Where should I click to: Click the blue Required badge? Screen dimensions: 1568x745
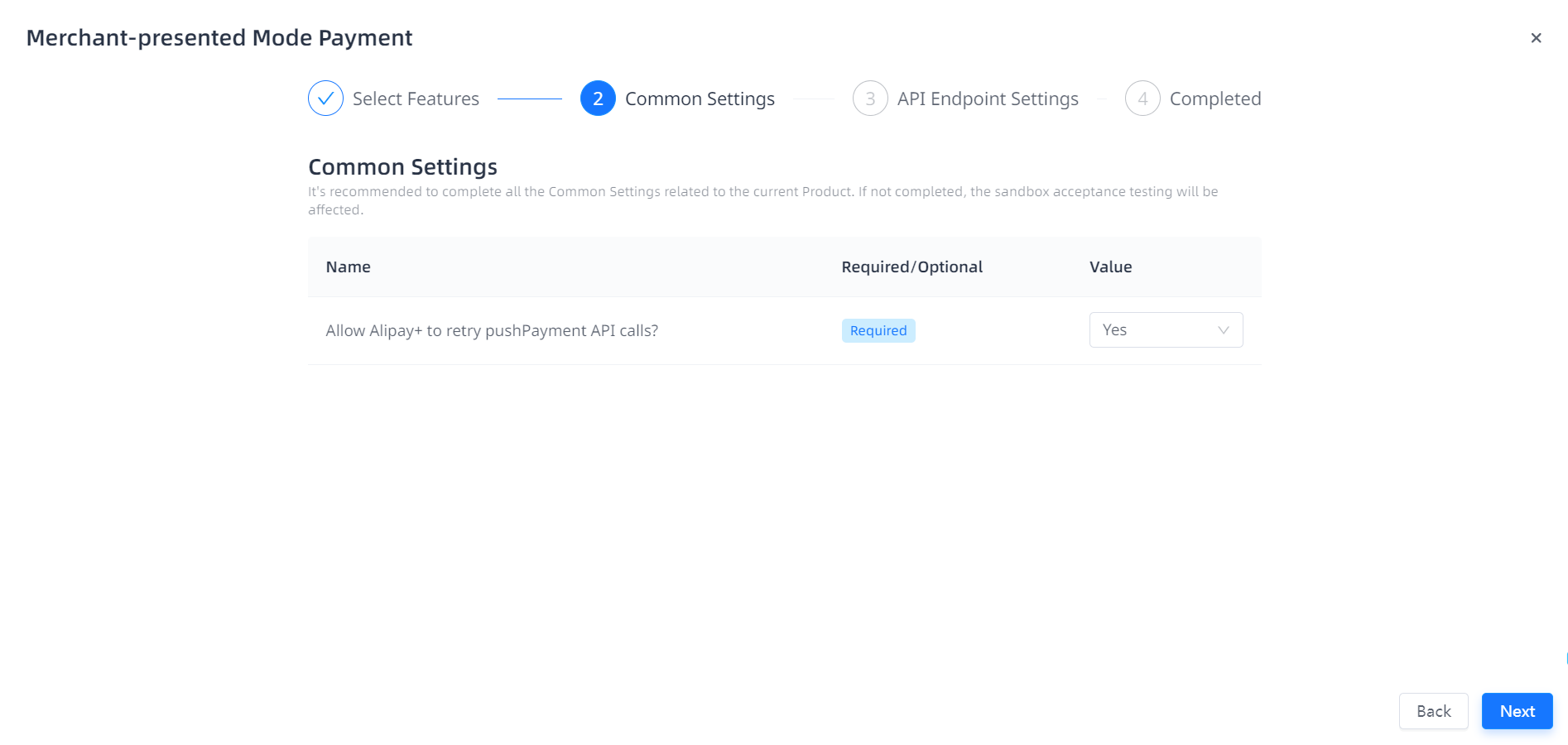(878, 330)
